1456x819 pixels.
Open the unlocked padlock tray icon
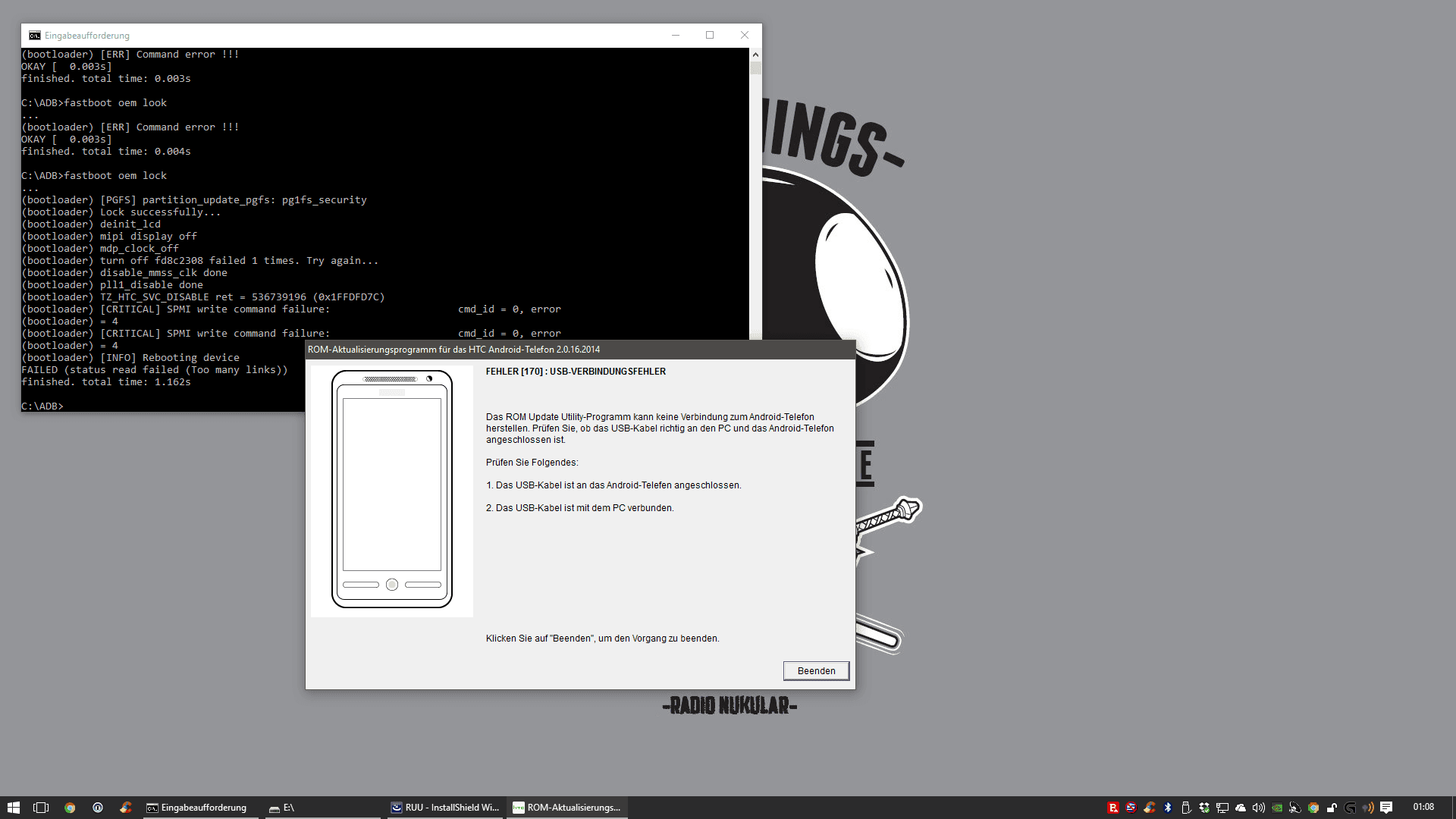point(1332,808)
